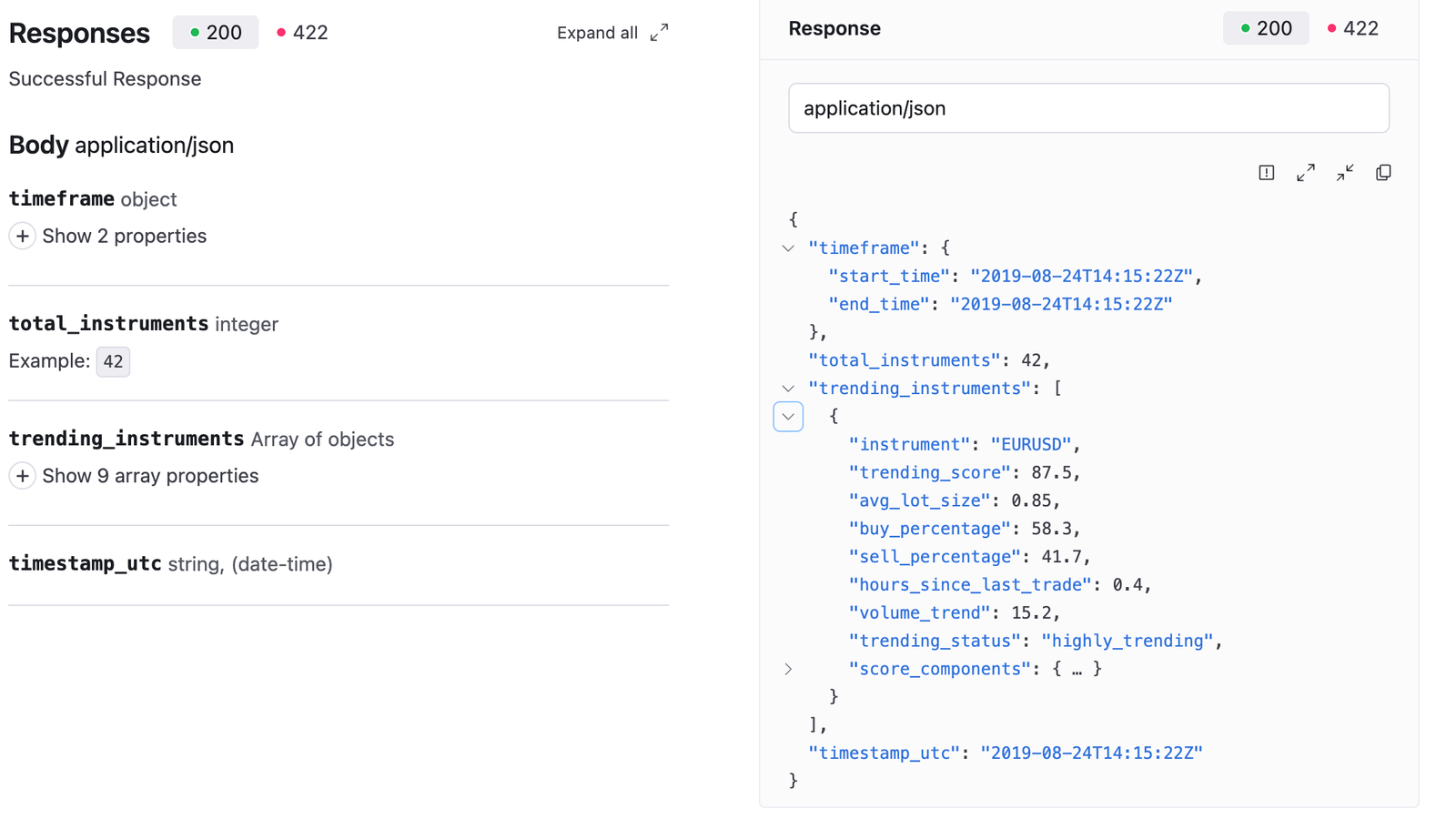Click the expand arrows icon beside Expand all
Viewport: 1456px width, 829px height.
pyautogui.click(x=660, y=33)
